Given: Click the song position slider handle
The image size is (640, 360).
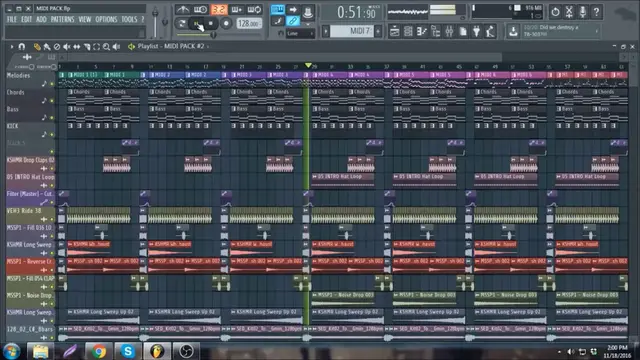Looking at the screenshot, I should 213,35.
